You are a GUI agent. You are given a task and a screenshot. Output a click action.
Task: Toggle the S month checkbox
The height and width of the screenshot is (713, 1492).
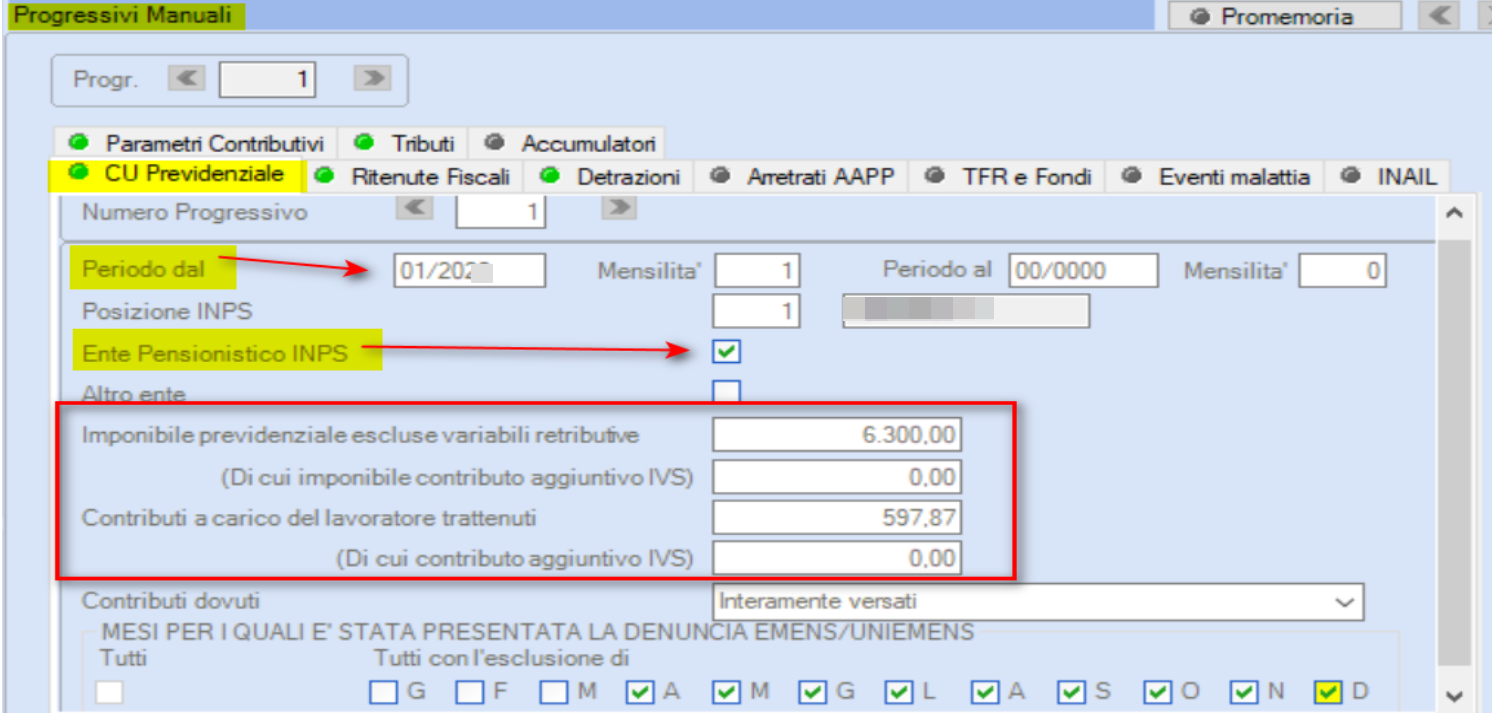pos(1071,691)
